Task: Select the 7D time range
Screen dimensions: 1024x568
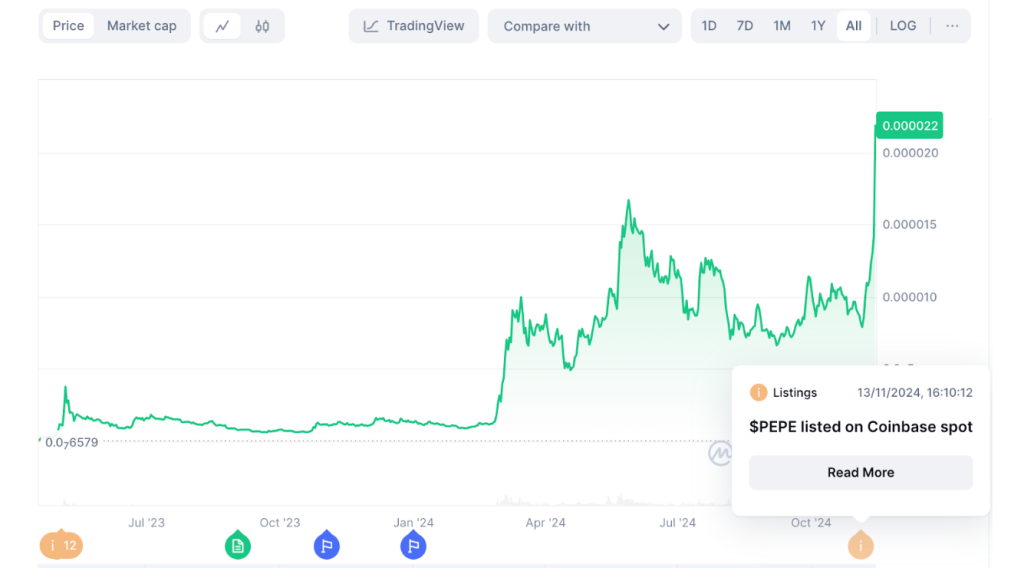Action: point(745,26)
